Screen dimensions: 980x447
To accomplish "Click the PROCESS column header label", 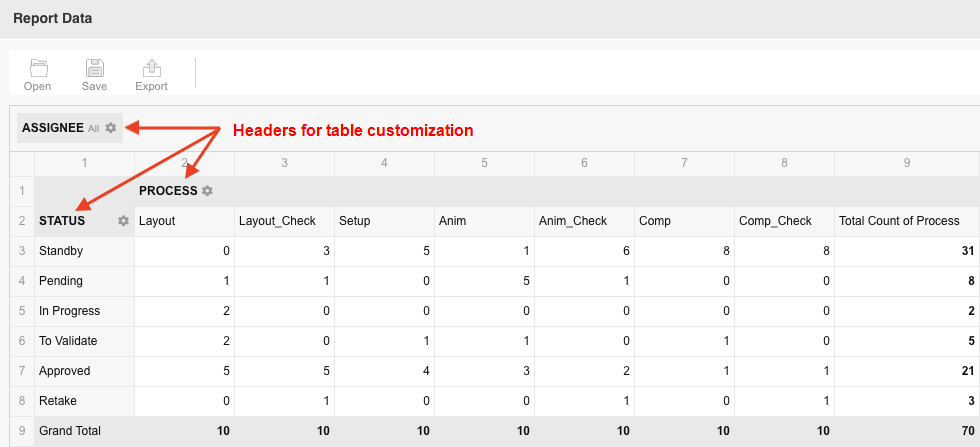I will (168, 191).
